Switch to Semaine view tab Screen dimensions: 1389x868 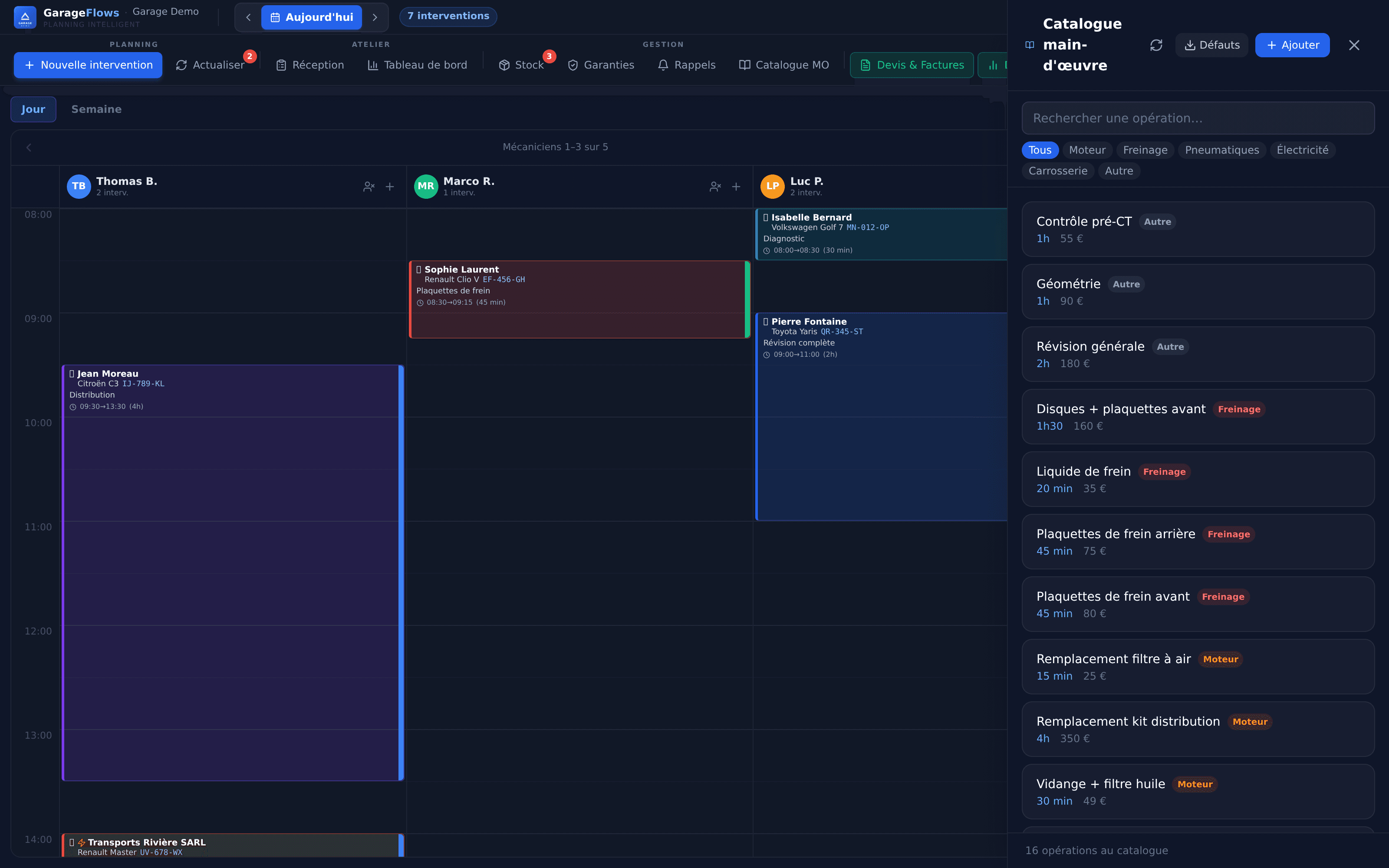(96, 109)
